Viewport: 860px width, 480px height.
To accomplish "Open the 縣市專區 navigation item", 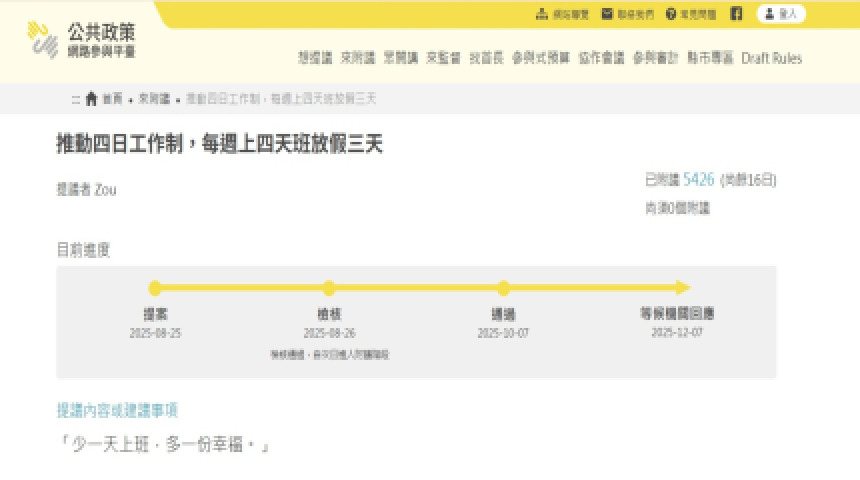I will tap(710, 58).
